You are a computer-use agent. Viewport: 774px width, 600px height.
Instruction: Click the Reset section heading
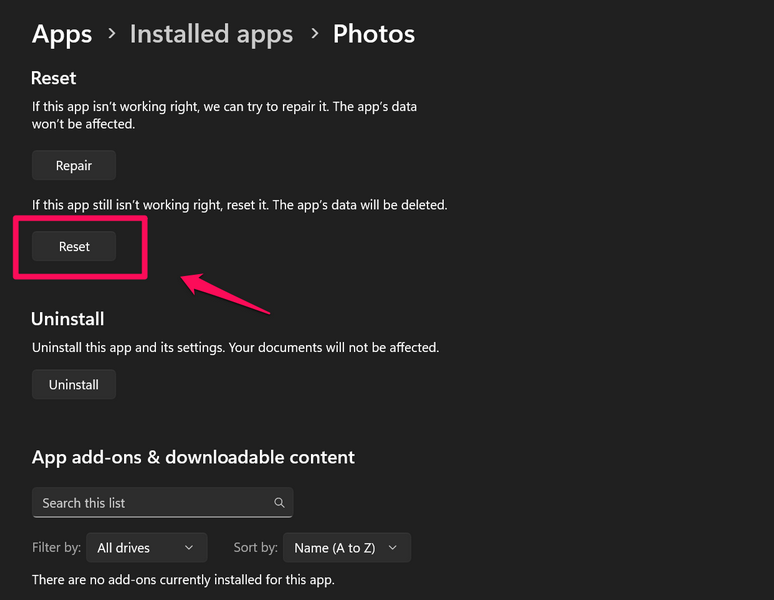(54, 78)
